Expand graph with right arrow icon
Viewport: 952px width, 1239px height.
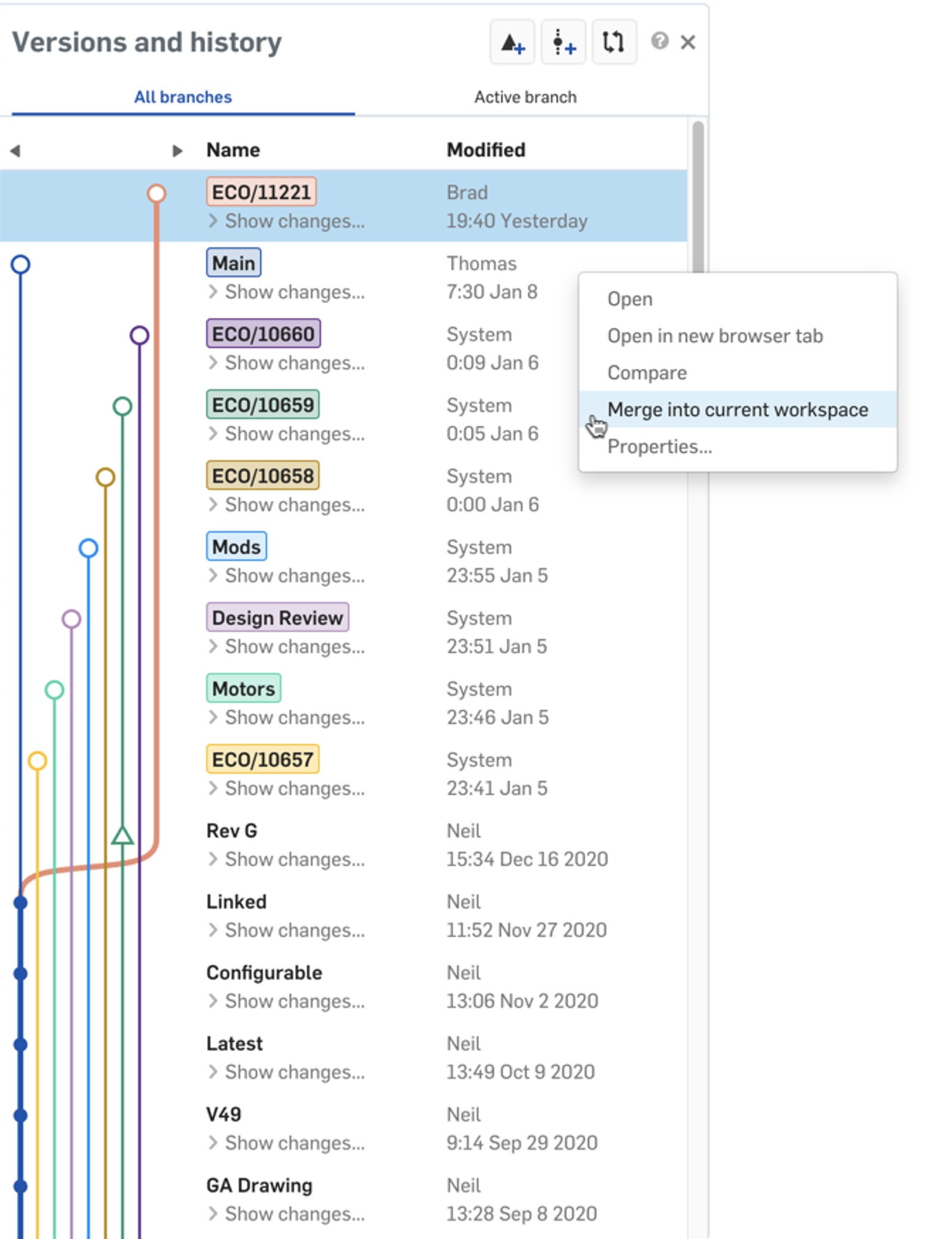177,151
